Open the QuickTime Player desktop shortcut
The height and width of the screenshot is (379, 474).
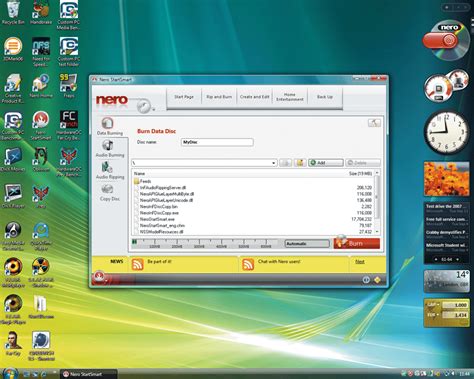41,237
